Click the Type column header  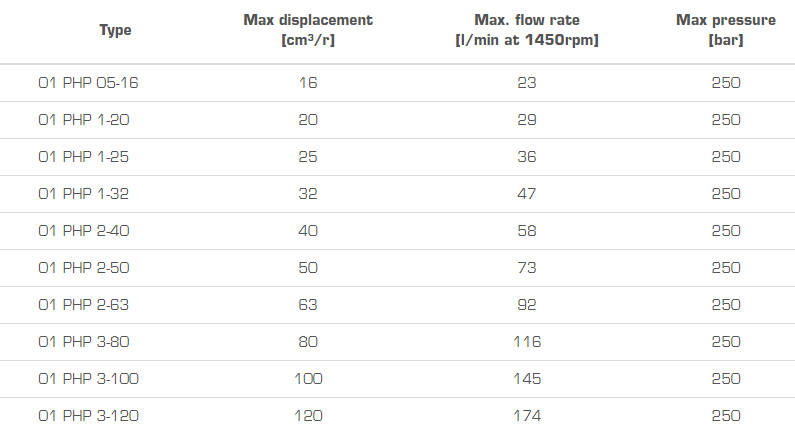[115, 30]
